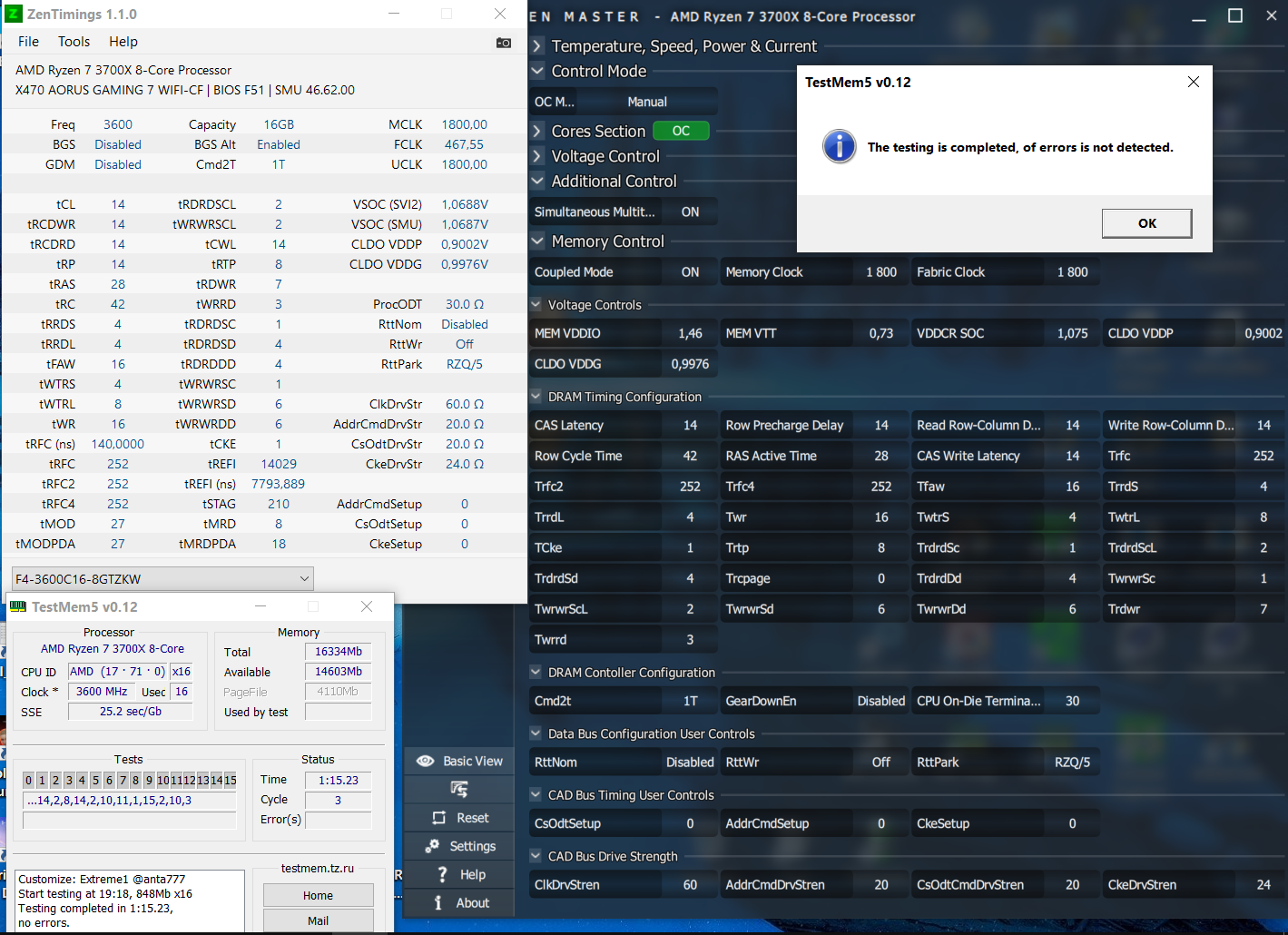The image size is (1288, 935).
Task: Click Reset in the Ryzen Master sidebar
Action: pos(459,818)
